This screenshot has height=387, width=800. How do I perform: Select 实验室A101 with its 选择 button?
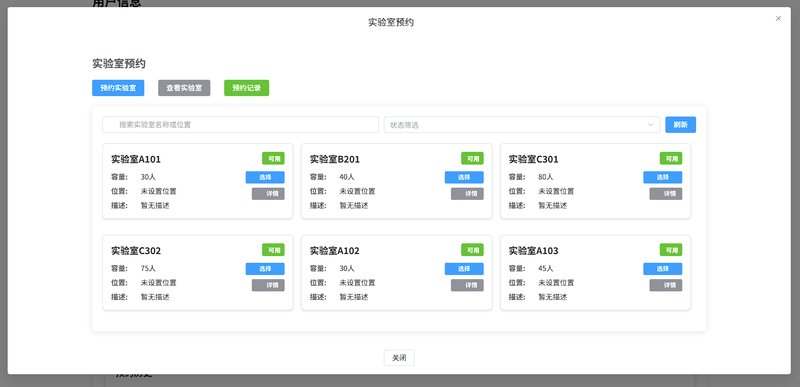[265, 177]
